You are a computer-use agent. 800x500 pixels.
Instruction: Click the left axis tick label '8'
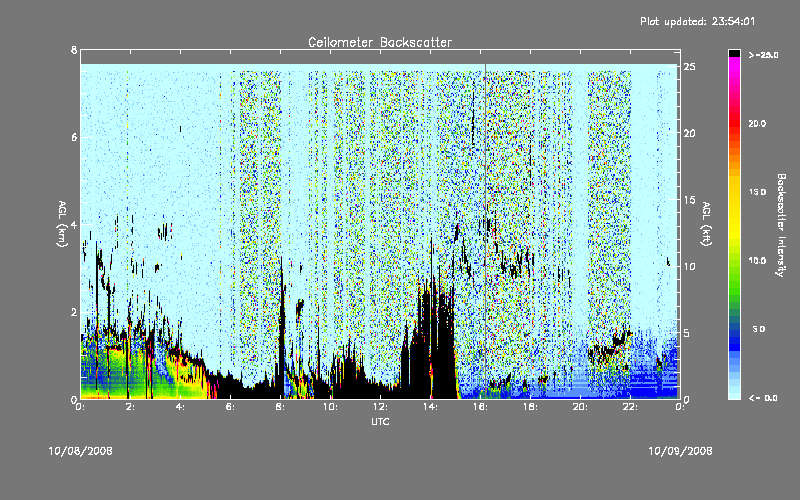click(74, 50)
